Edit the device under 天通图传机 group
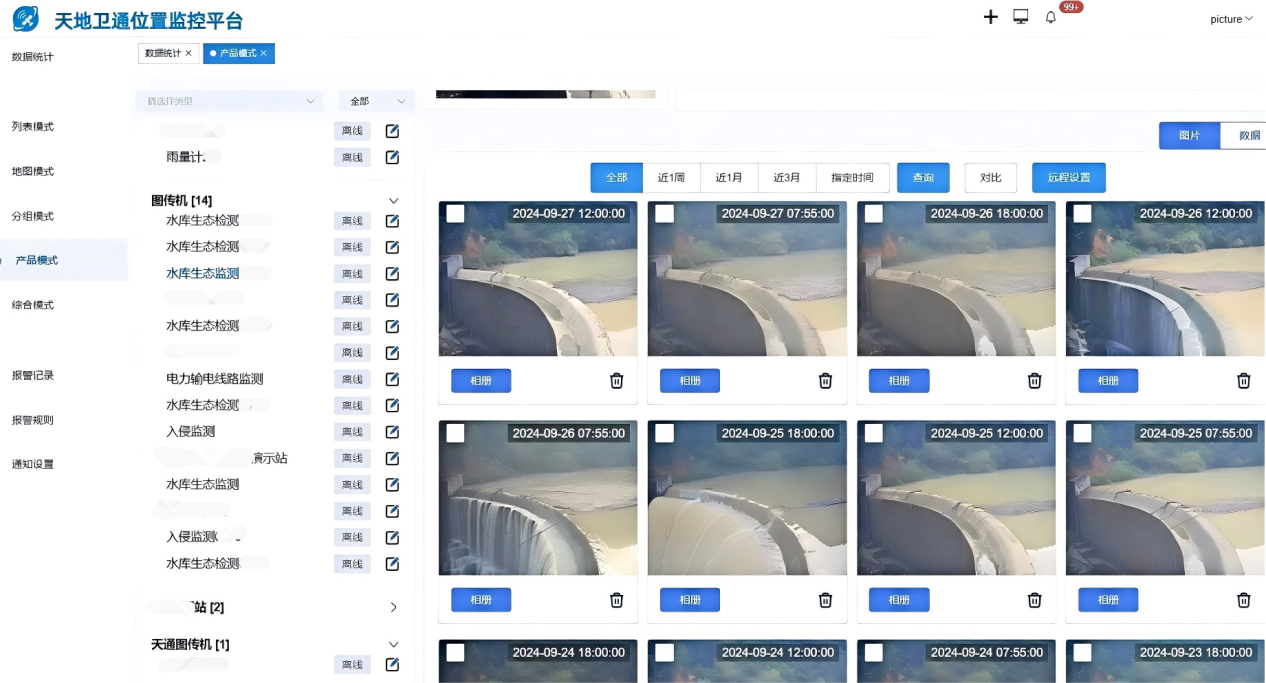Image resolution: width=1266 pixels, height=683 pixels. [x=392, y=665]
